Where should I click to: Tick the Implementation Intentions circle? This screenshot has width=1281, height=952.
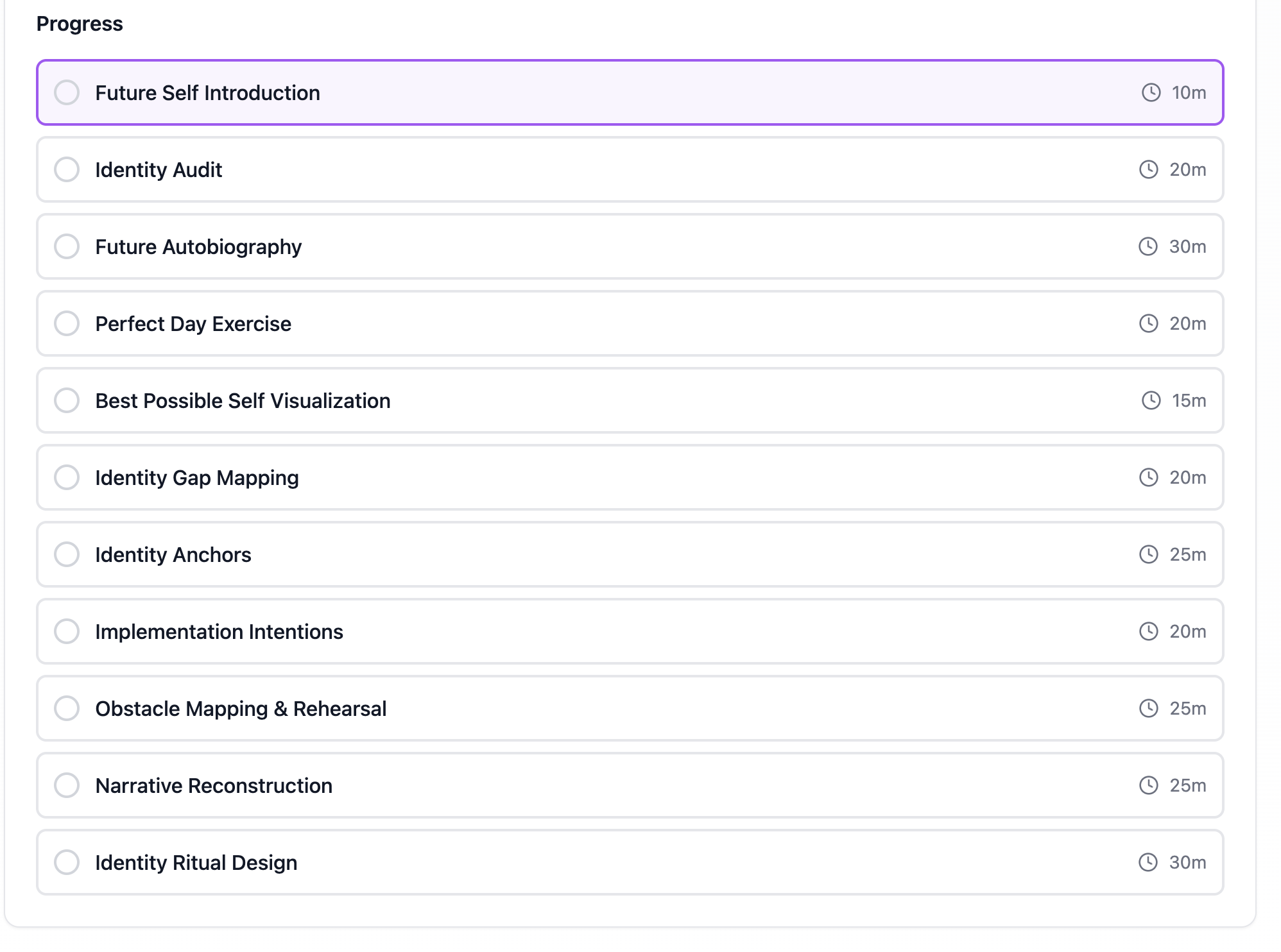click(67, 631)
